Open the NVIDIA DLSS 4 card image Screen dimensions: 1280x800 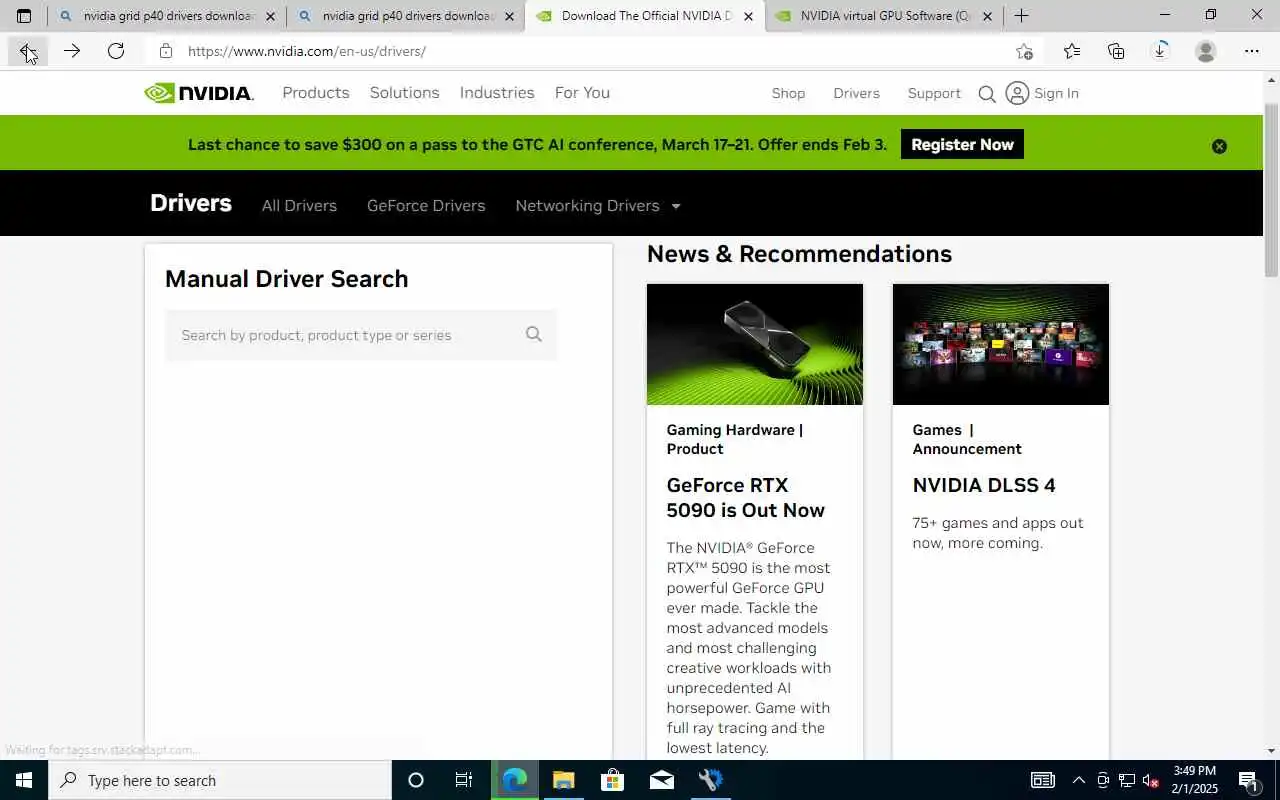click(1001, 344)
